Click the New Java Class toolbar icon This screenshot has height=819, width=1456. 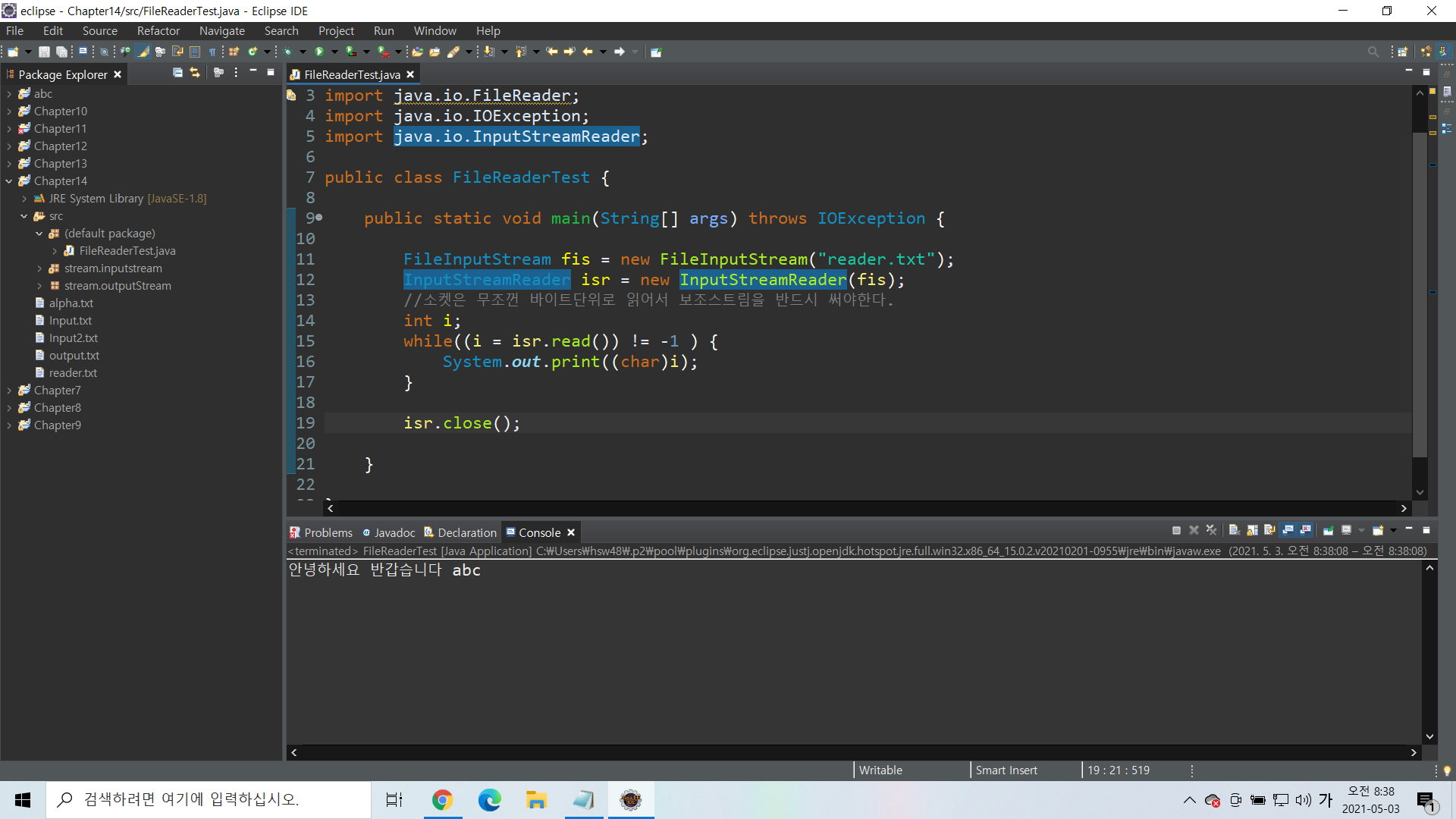point(253,52)
